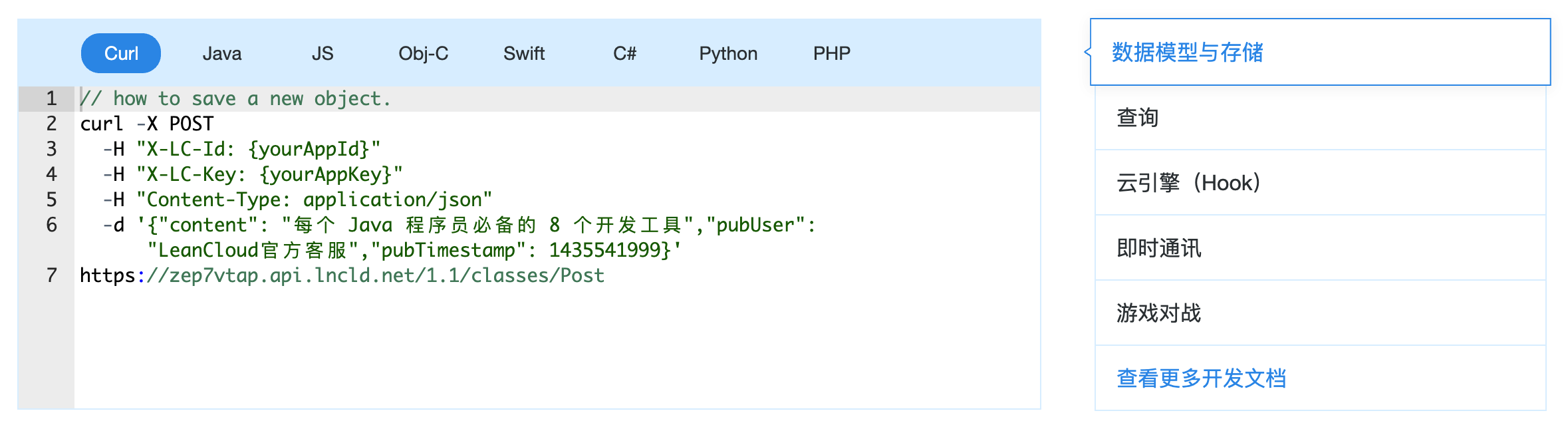The width and height of the screenshot is (1568, 427).
Task: Open the 游戏对战 section
Action: click(1159, 313)
